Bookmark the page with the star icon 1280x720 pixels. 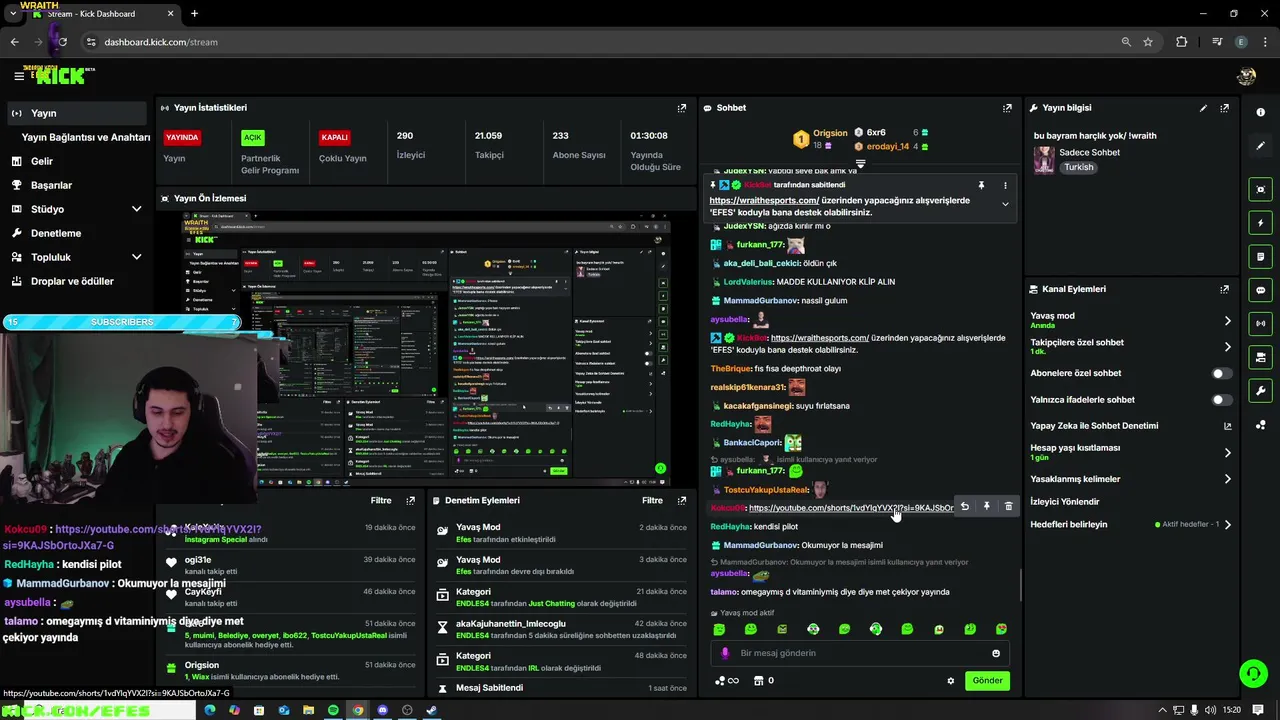(x=1148, y=42)
